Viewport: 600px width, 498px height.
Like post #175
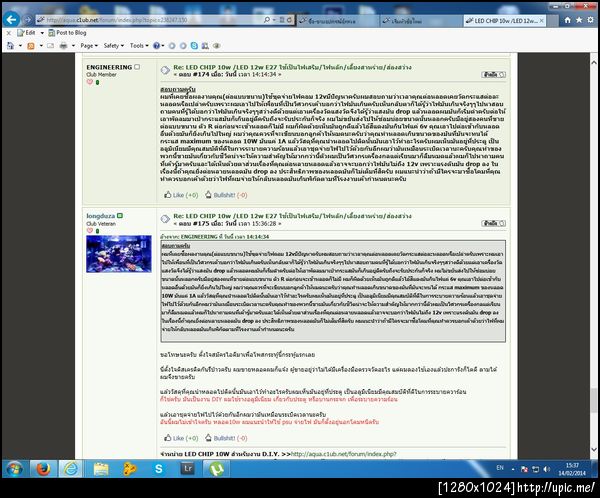pyautogui.click(x=181, y=438)
